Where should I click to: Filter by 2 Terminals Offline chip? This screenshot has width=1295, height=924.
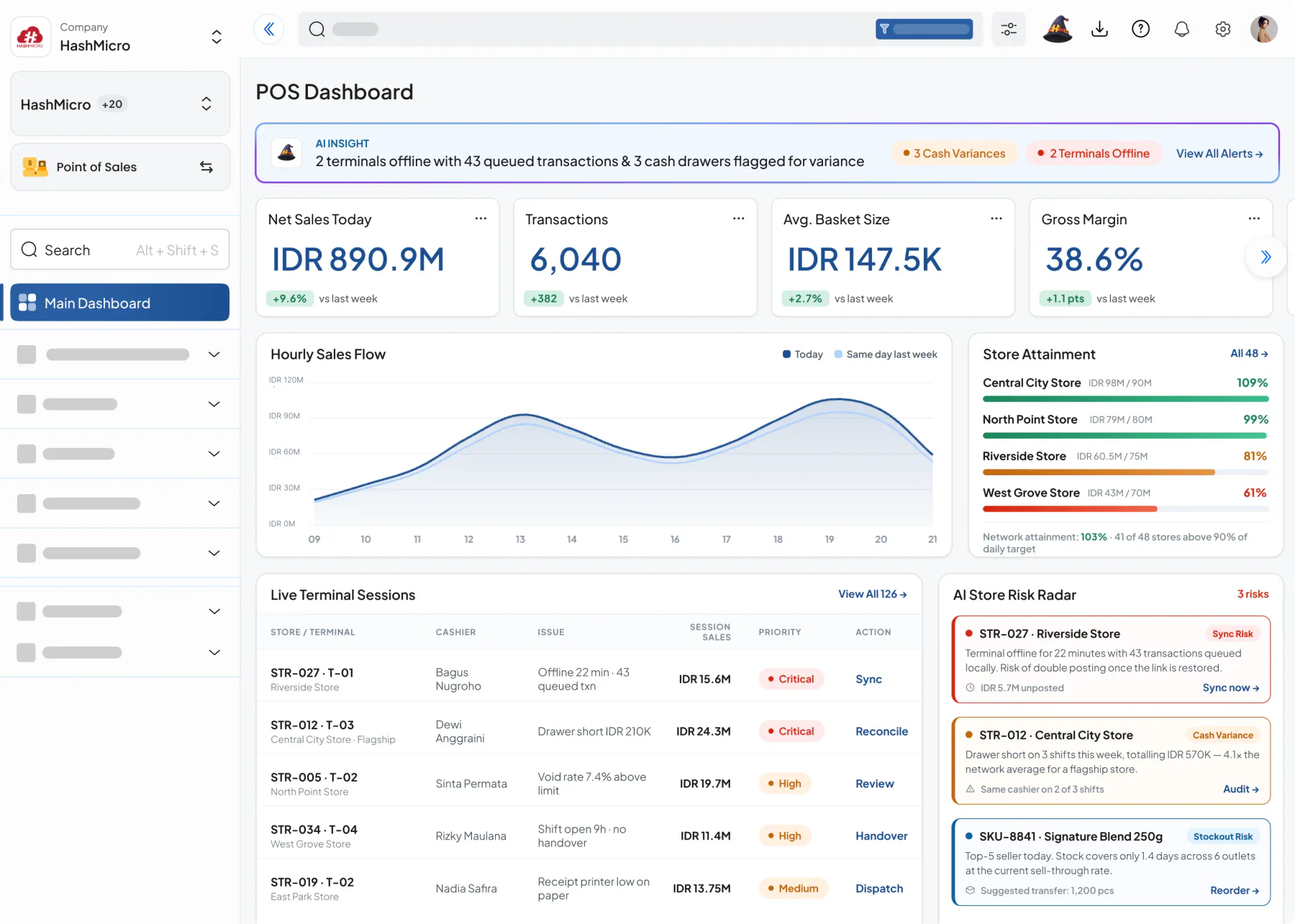[1094, 153]
